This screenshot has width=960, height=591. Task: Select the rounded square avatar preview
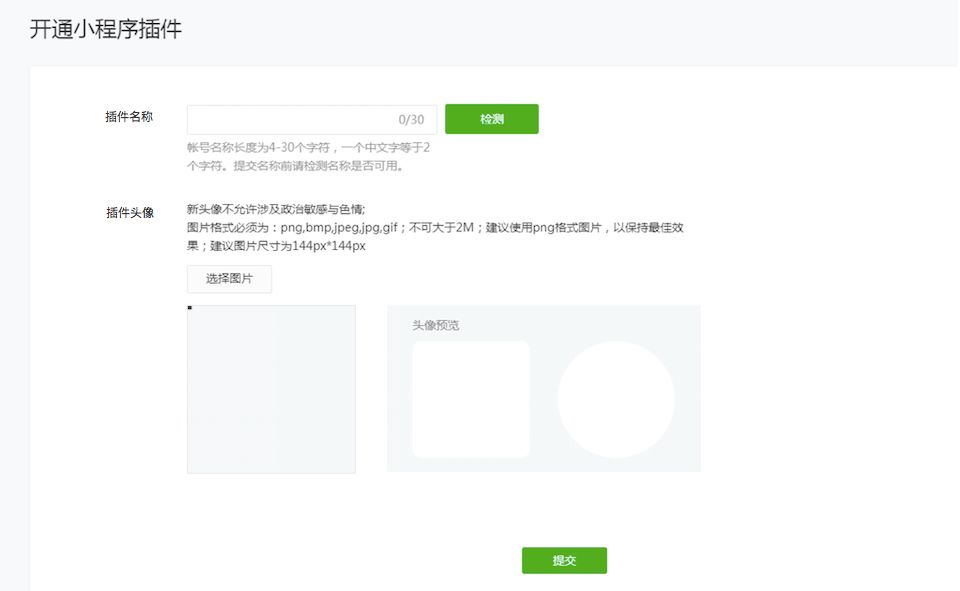click(x=471, y=399)
